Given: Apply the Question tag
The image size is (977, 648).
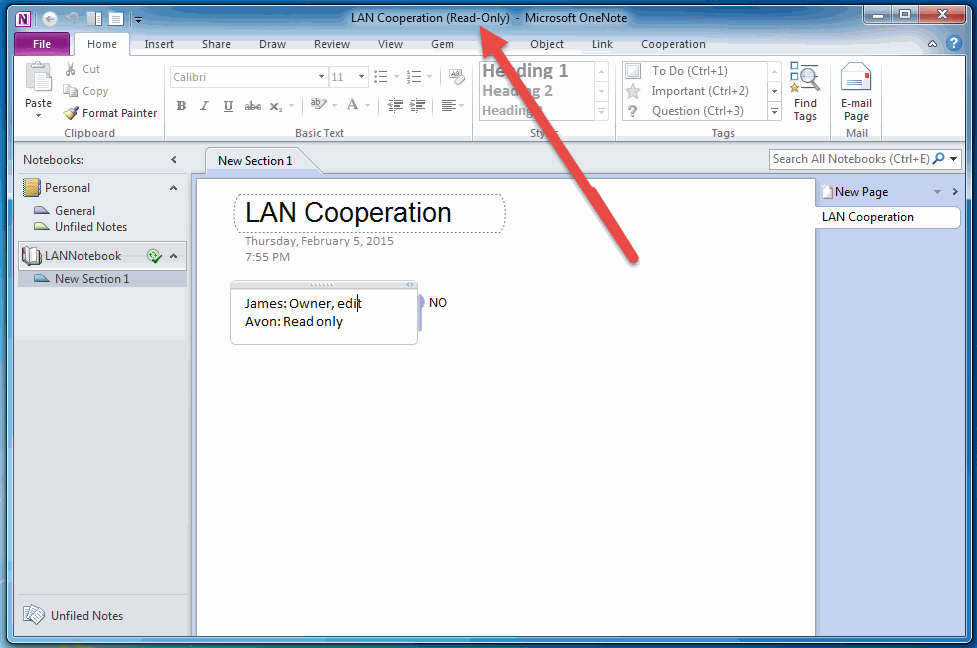Looking at the screenshot, I should point(695,111).
